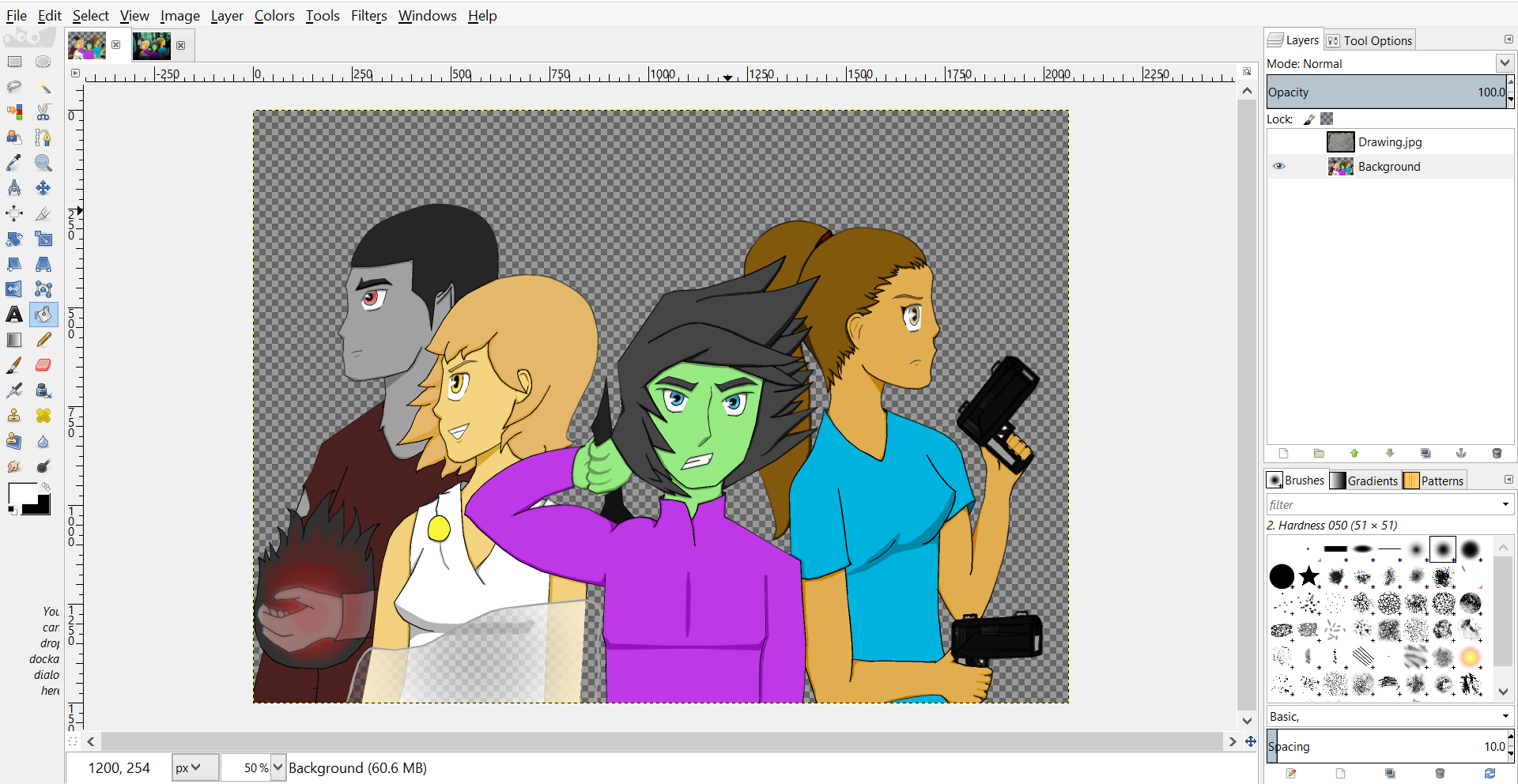
Task: Select the Eraser tool
Action: click(x=43, y=365)
